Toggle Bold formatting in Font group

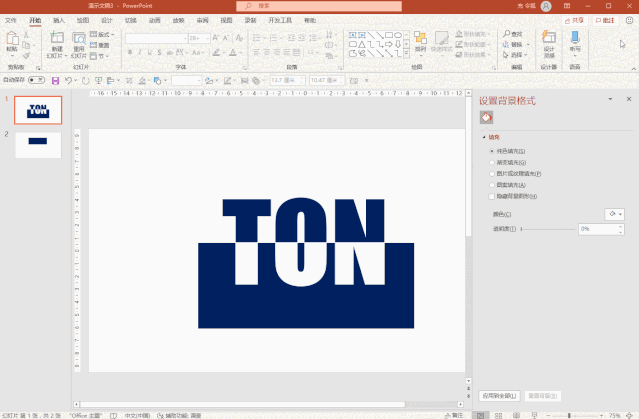coord(130,52)
